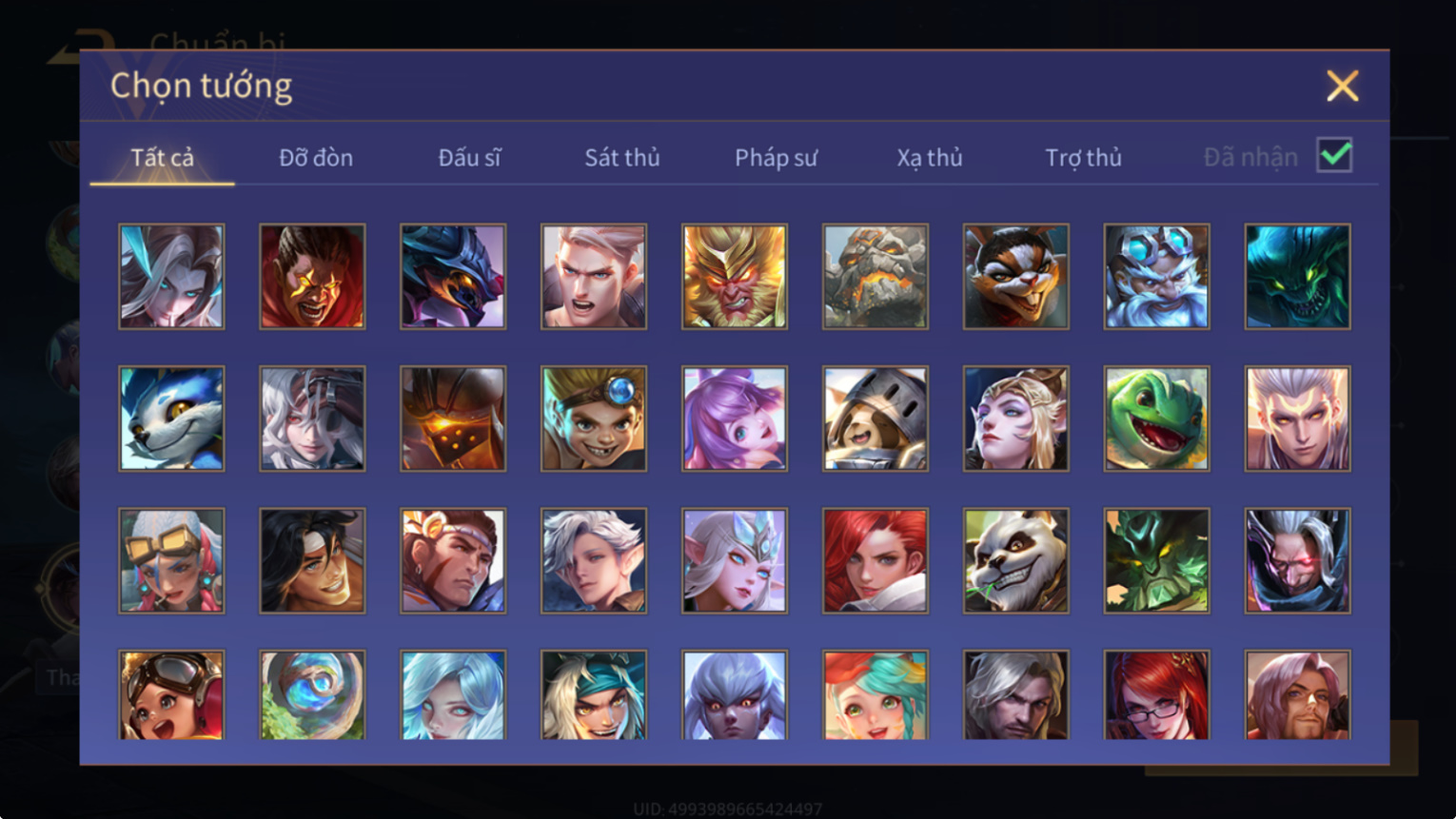Choose the white-bearded goggles dwarf hero
Screen dimensions: 1456x819
(x=1156, y=277)
